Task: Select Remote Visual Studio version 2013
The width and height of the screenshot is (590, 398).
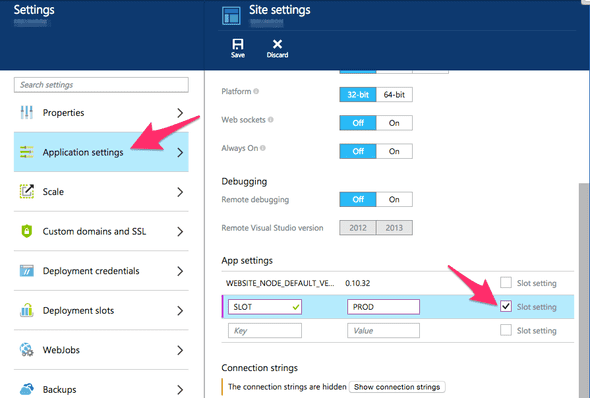Action: (x=394, y=228)
